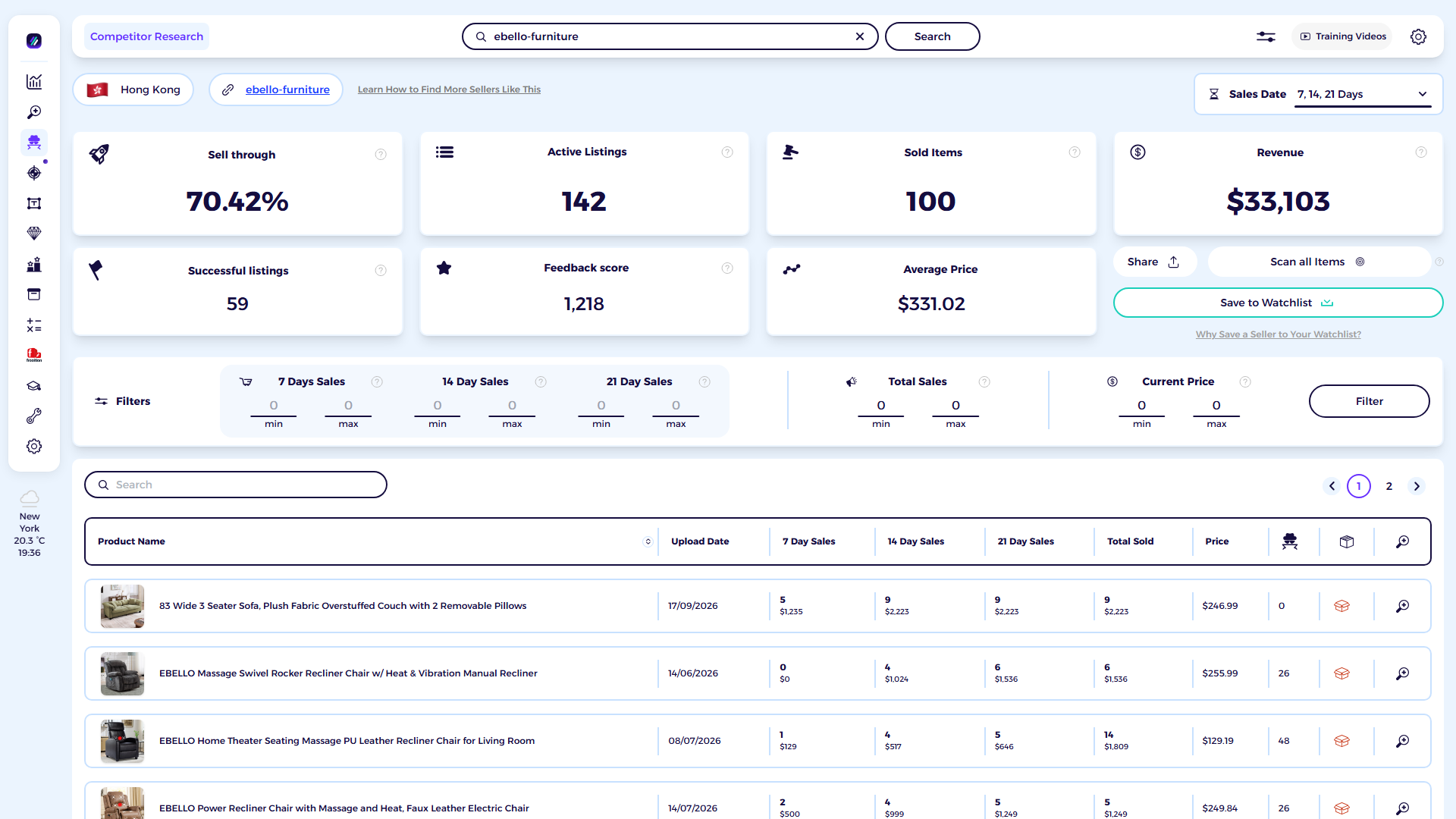The width and height of the screenshot is (1456, 819).
Task: Open the analytics chart icon in sidebar
Action: (x=34, y=82)
